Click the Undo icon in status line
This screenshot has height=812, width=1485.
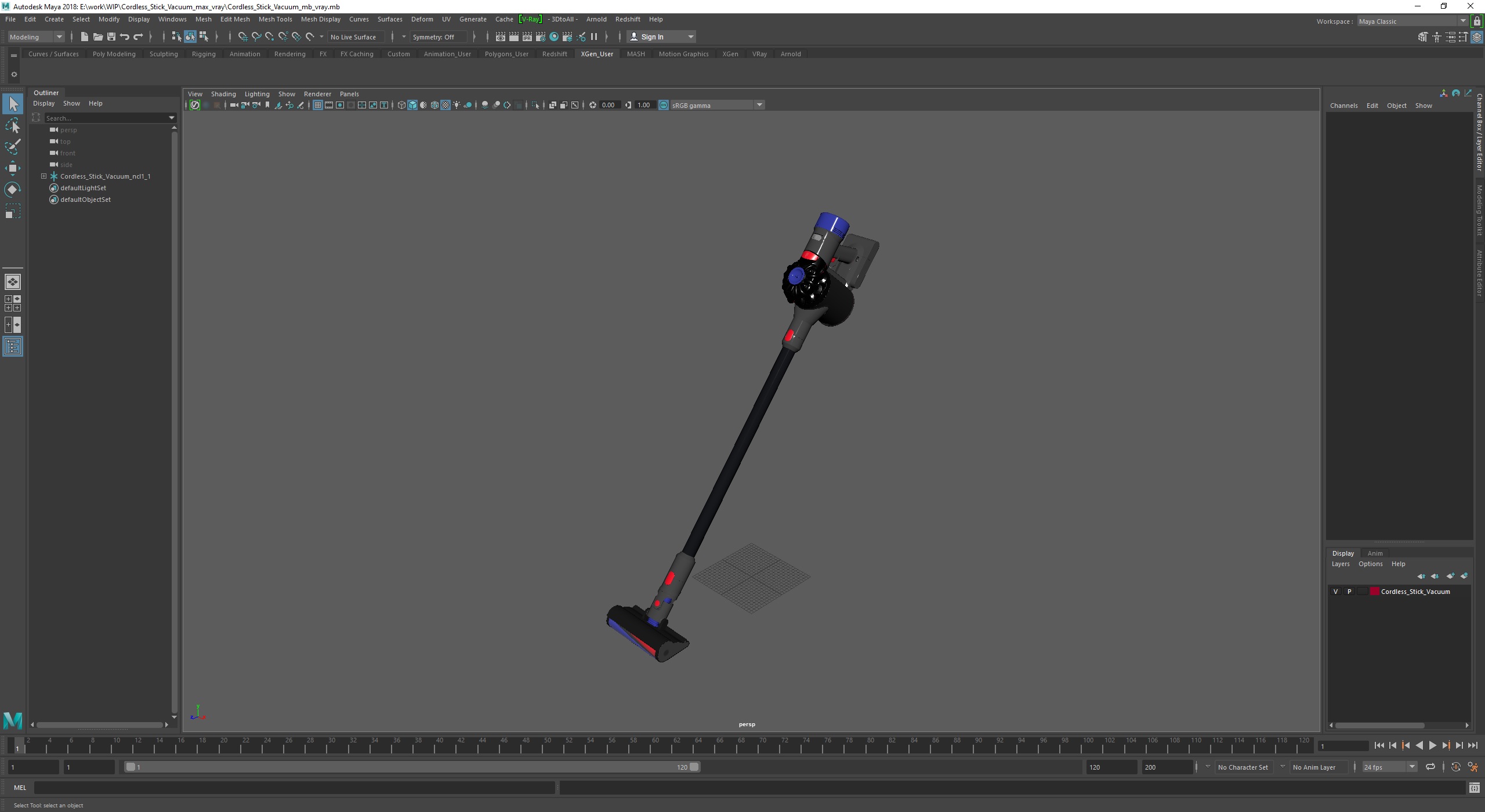124,37
